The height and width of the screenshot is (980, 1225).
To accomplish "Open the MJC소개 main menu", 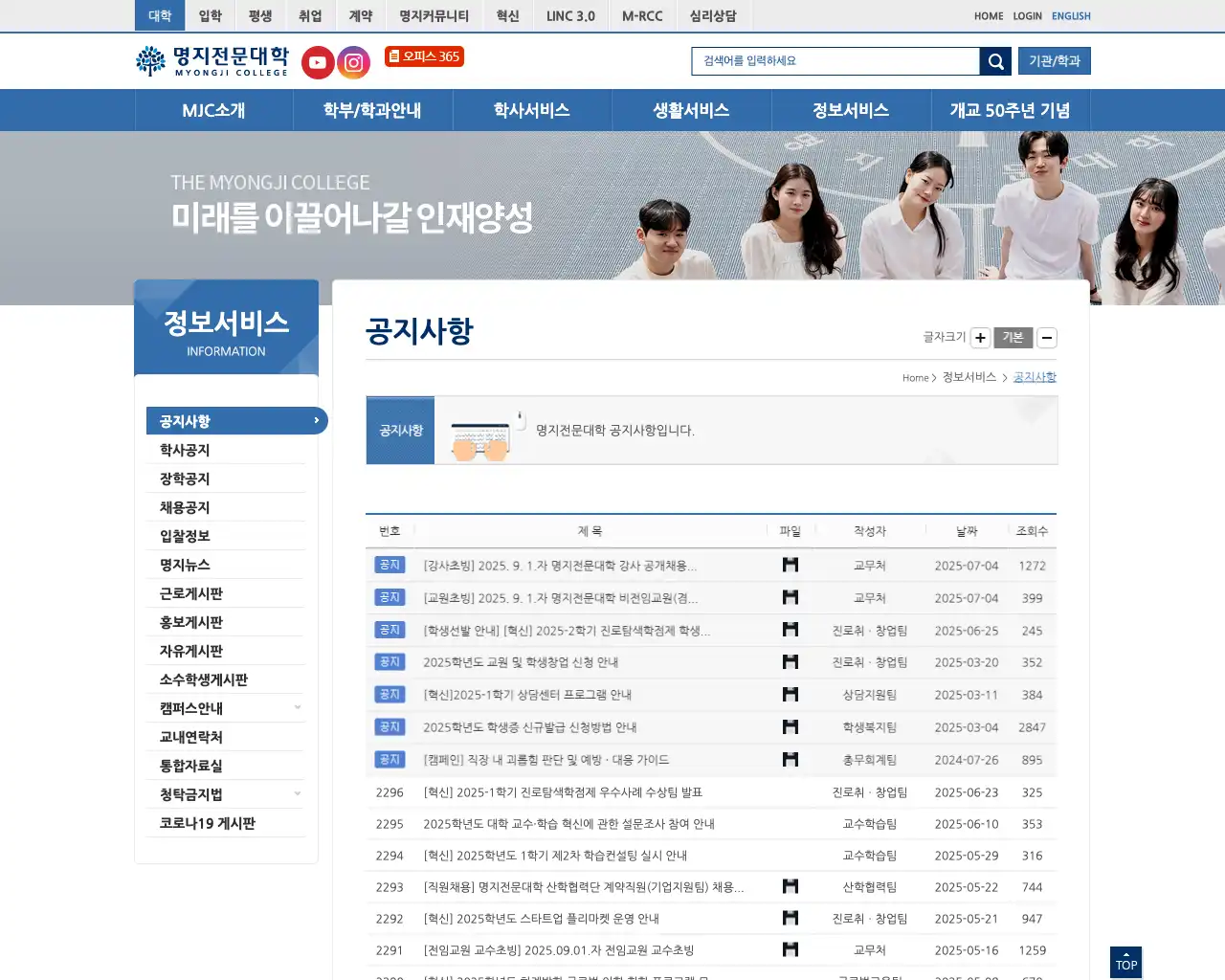I will pyautogui.click(x=213, y=110).
